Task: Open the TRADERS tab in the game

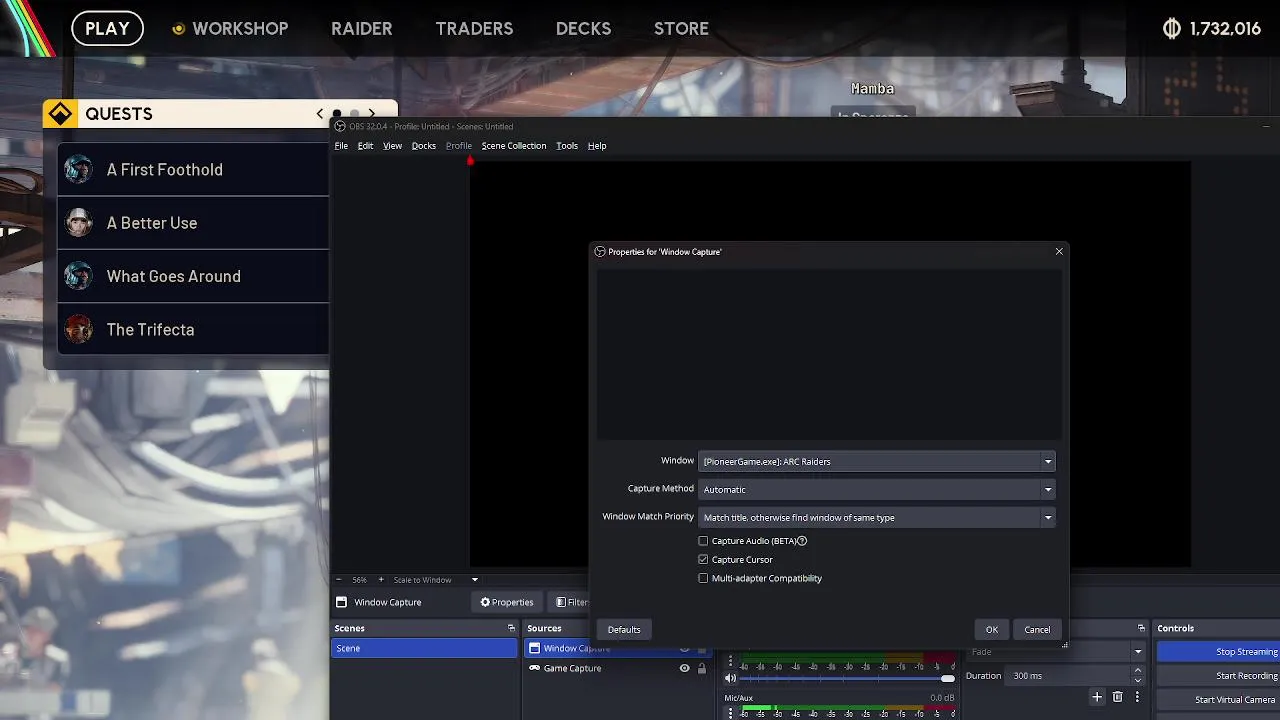Action: [x=474, y=29]
